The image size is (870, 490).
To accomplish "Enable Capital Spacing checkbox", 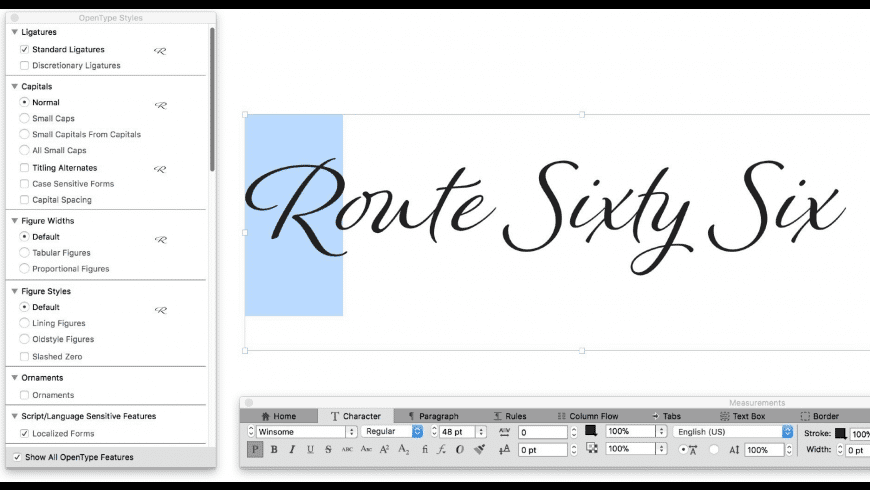I will 24,200.
